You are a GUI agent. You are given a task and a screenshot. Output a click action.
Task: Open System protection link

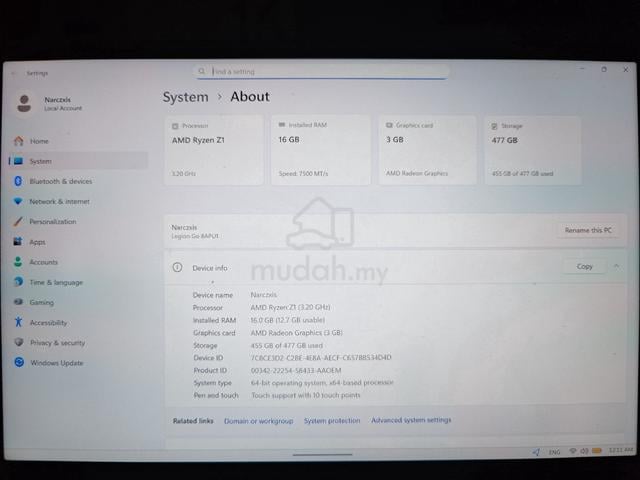click(x=332, y=420)
